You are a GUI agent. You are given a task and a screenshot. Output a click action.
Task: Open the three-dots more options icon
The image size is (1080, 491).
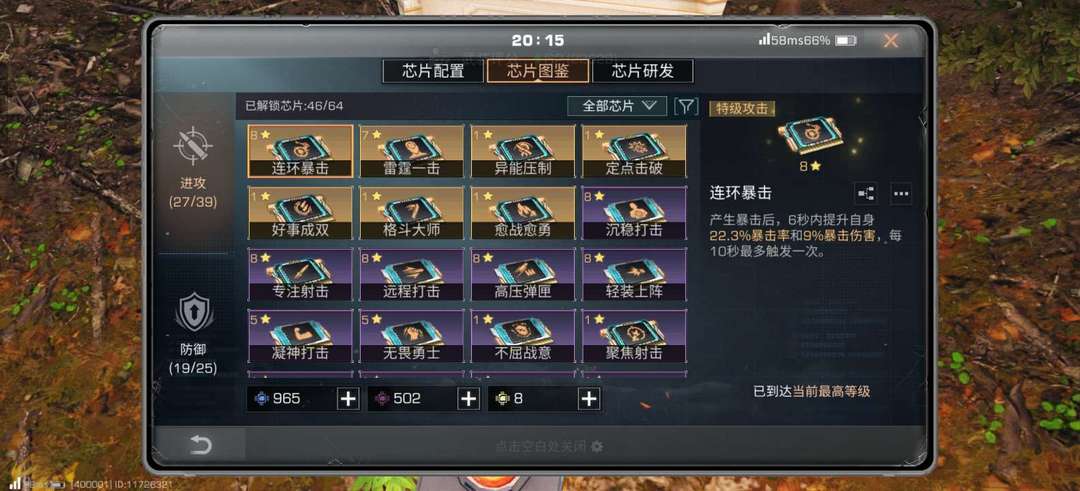[x=901, y=194]
